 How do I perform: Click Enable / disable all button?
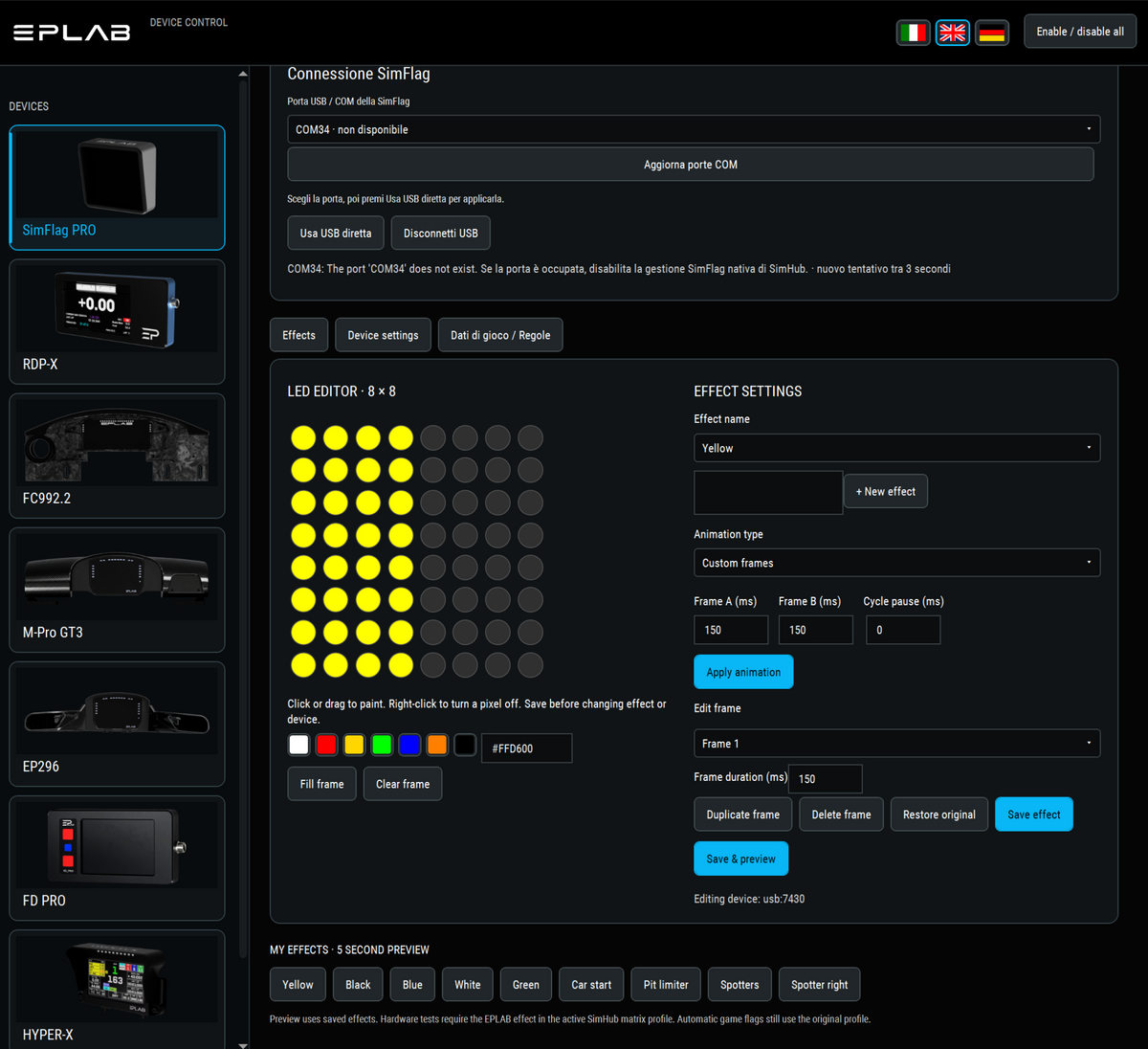tap(1080, 32)
